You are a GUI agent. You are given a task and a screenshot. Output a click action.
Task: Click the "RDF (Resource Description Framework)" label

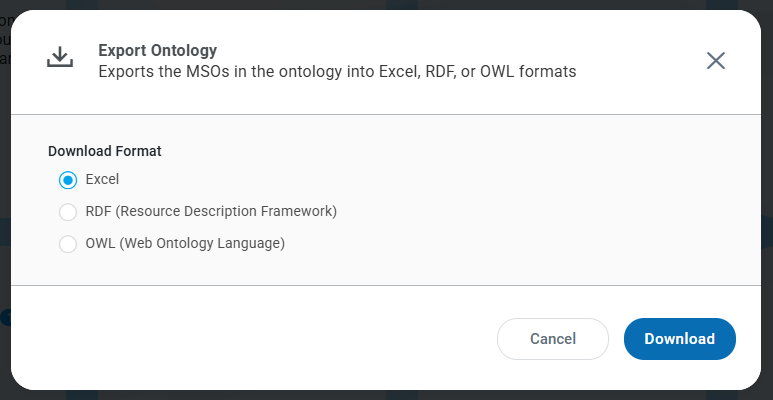tap(211, 212)
